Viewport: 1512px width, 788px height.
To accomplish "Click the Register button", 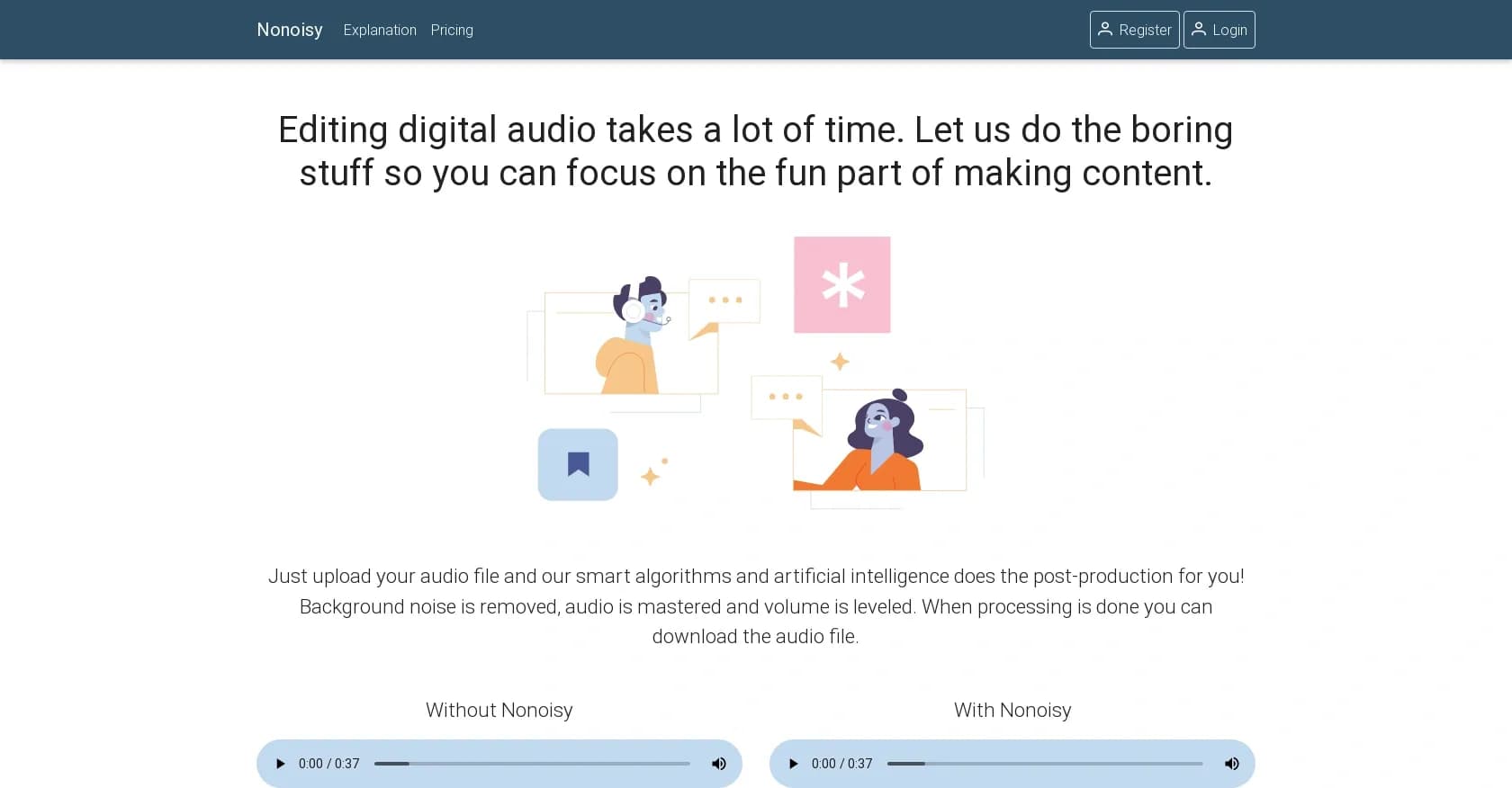I will click(1134, 30).
